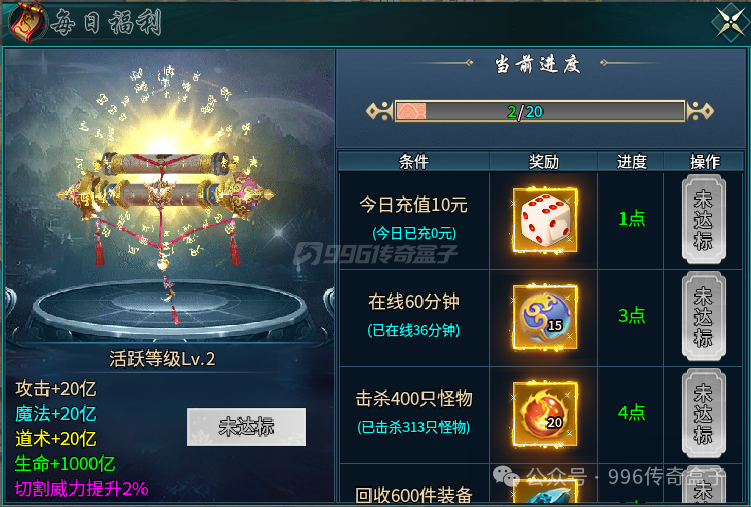Click the 操作 column header
The width and height of the screenshot is (751, 507).
(705, 162)
